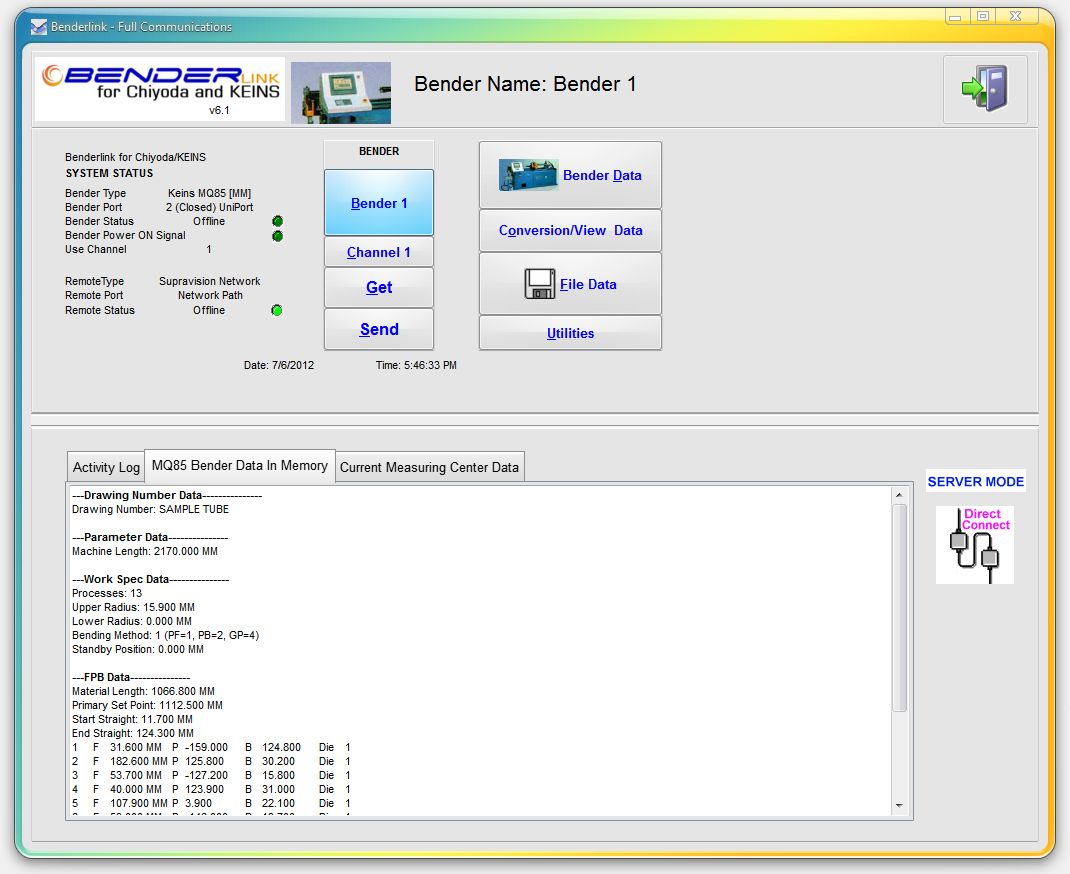Image resolution: width=1070 pixels, height=874 pixels.
Task: Select Channel 1 button
Action: (x=379, y=252)
